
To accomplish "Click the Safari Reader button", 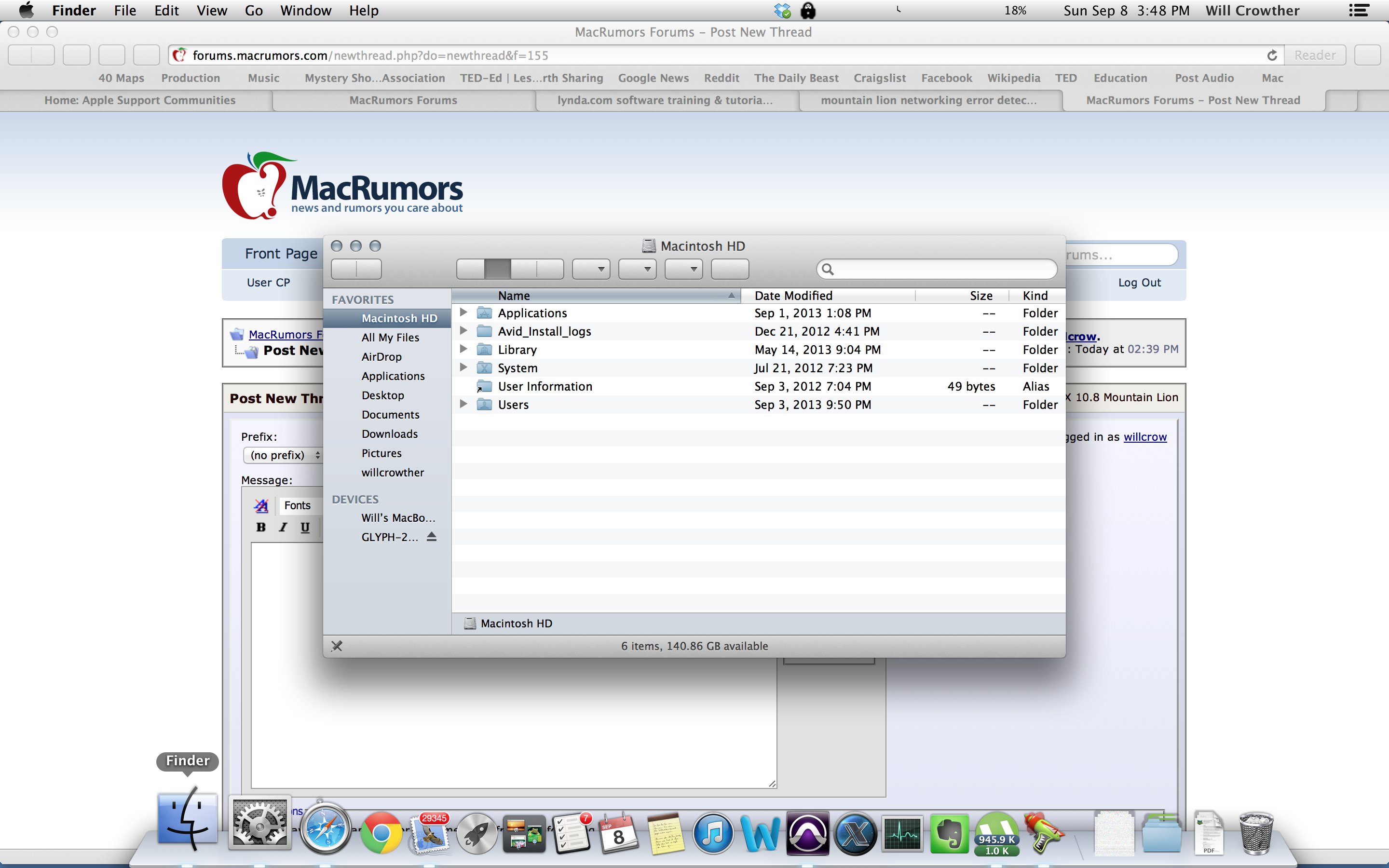I will point(1315,55).
